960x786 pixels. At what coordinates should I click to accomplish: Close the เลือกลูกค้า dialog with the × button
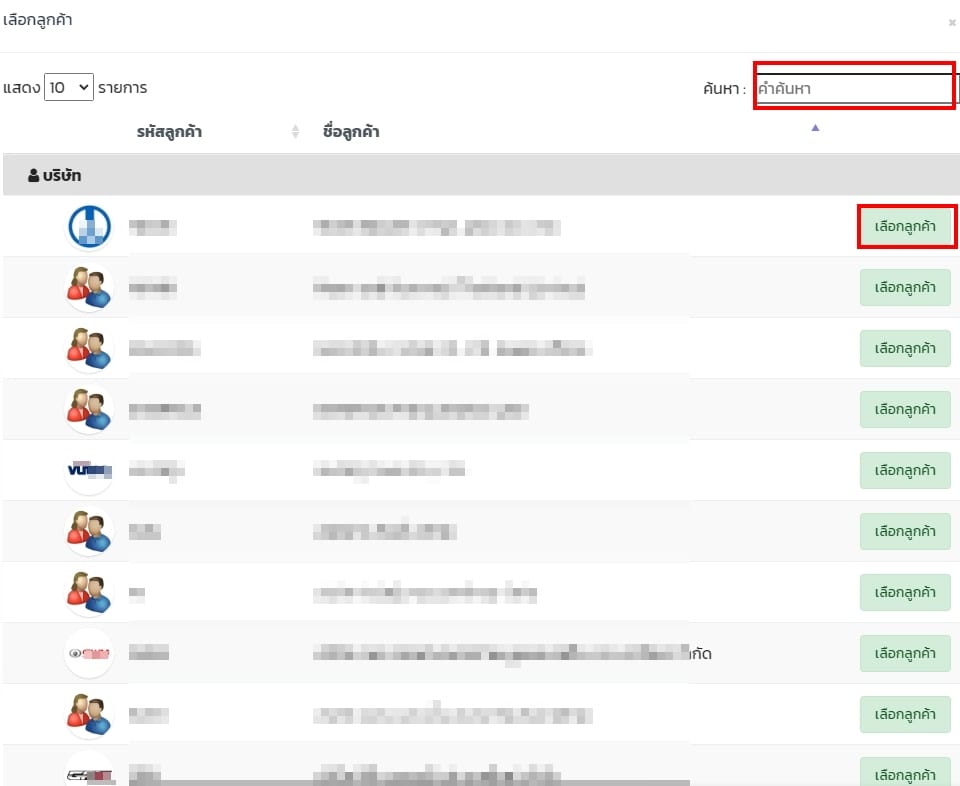pyautogui.click(x=952, y=23)
